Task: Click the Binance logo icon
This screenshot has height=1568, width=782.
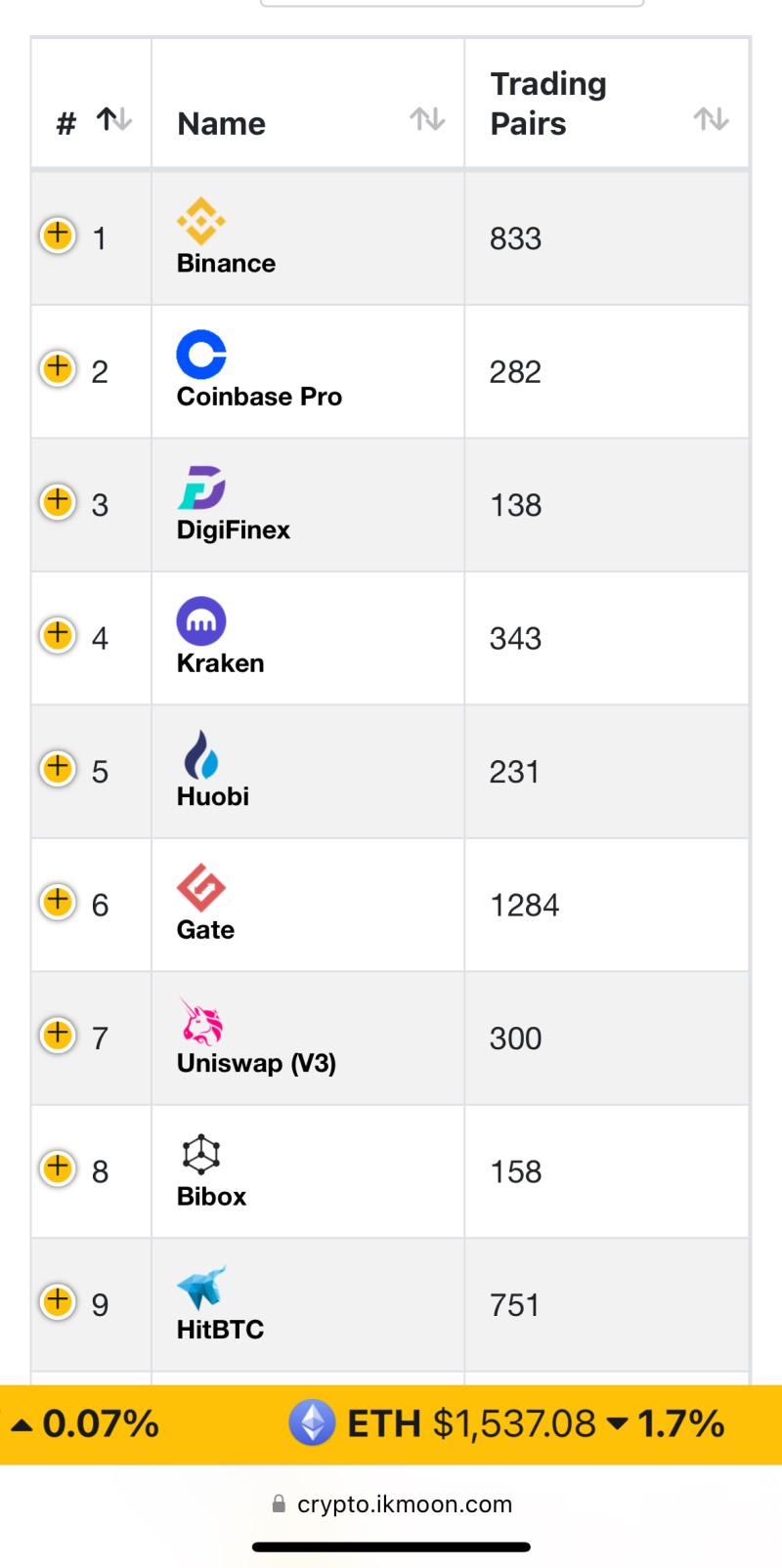Action: click(x=201, y=221)
